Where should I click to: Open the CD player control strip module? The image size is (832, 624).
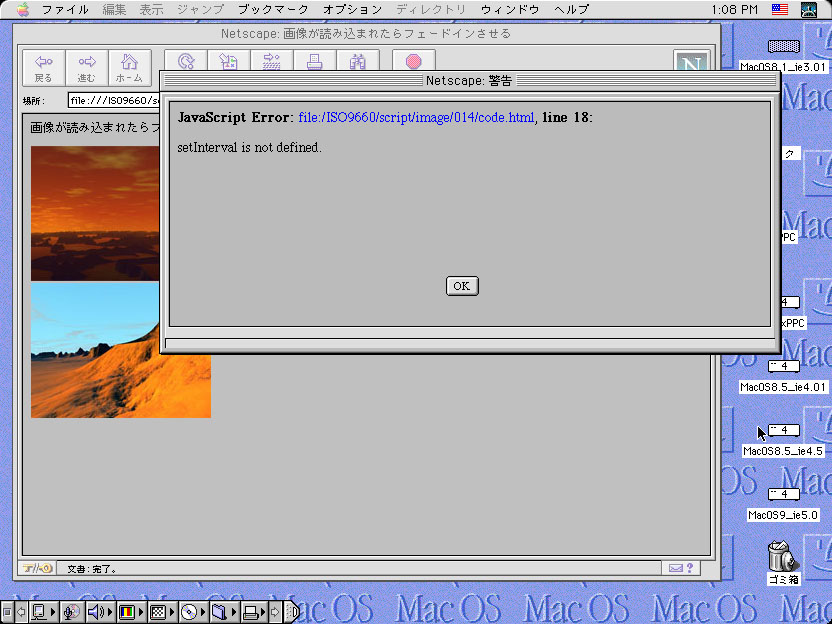193,612
